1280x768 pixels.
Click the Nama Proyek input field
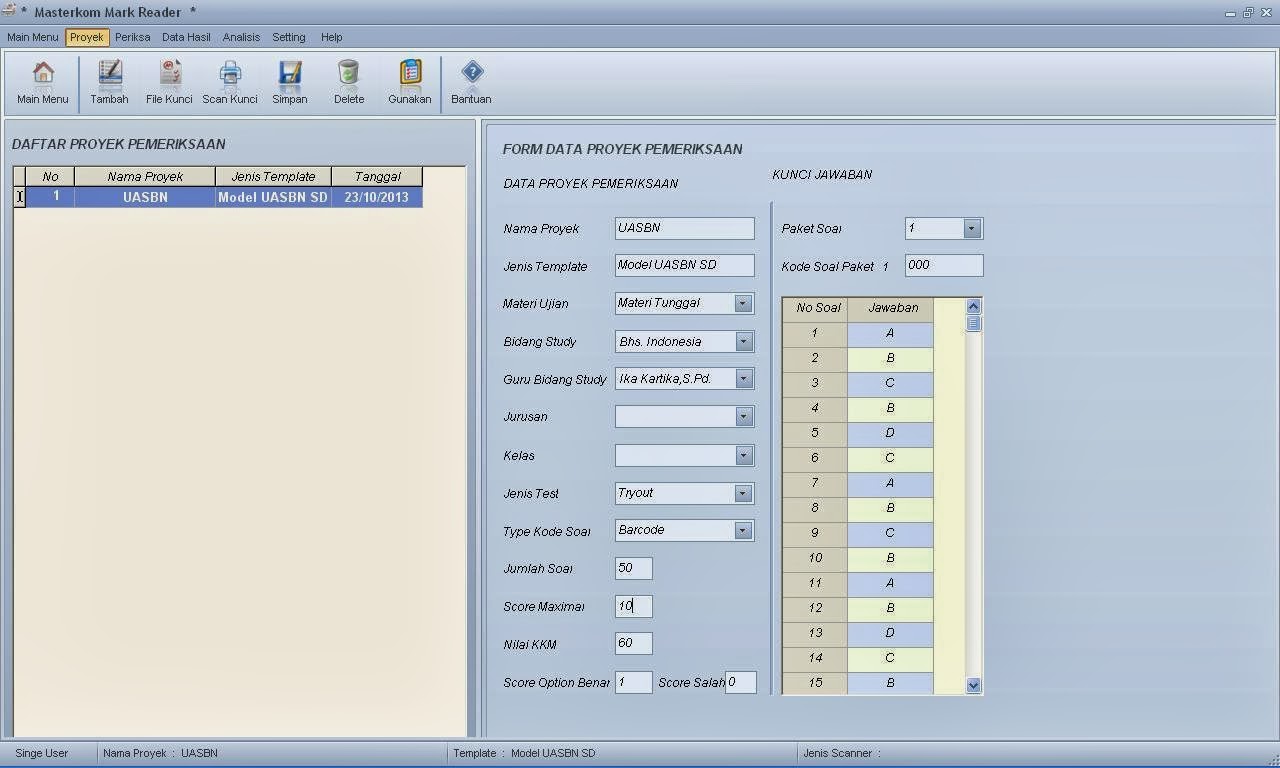click(685, 228)
